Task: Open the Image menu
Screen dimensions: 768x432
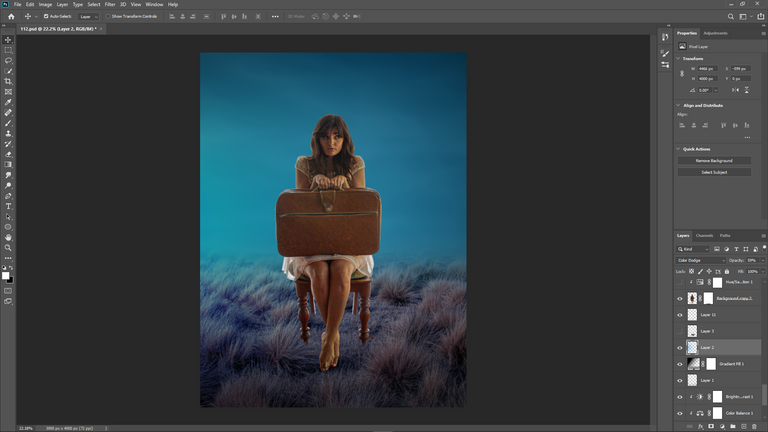Action: tap(45, 4)
